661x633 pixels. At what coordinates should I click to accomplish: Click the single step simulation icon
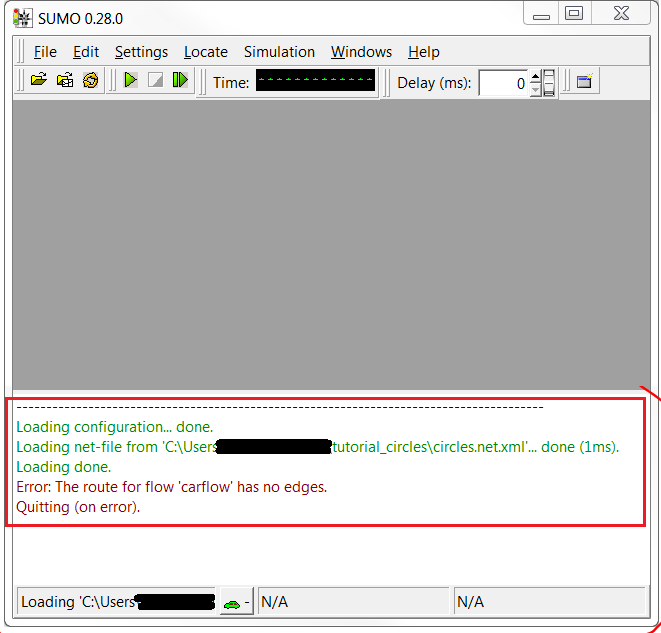[181, 81]
